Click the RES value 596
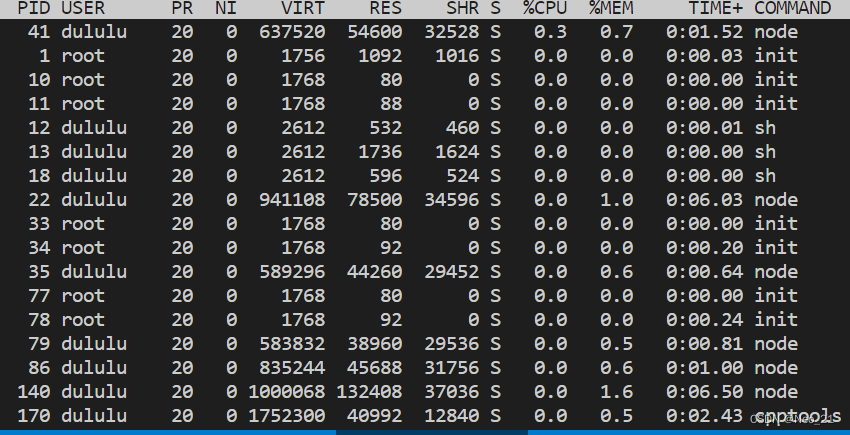The image size is (850, 435). pyautogui.click(x=385, y=175)
